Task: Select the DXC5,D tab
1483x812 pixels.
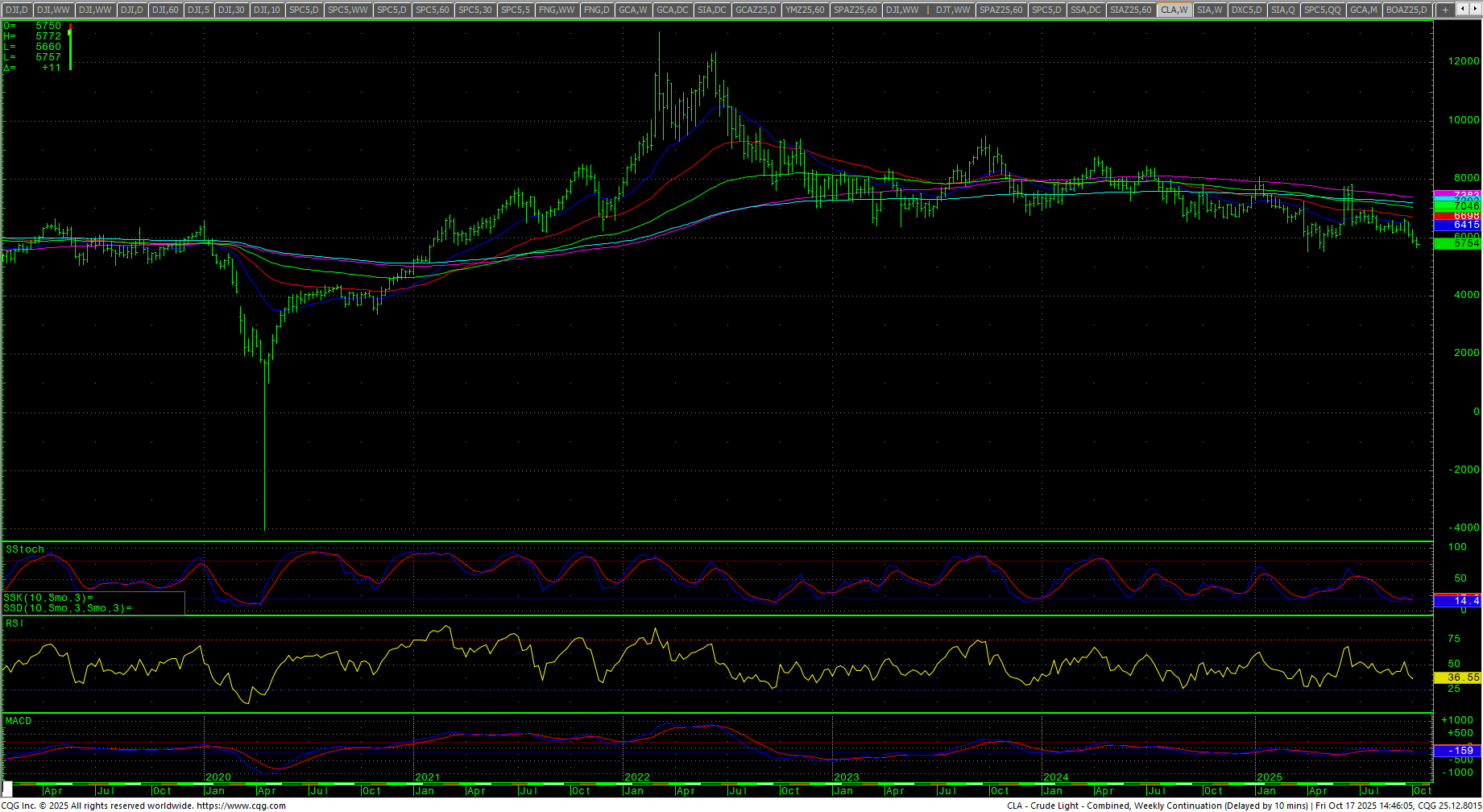Action: pyautogui.click(x=1246, y=10)
